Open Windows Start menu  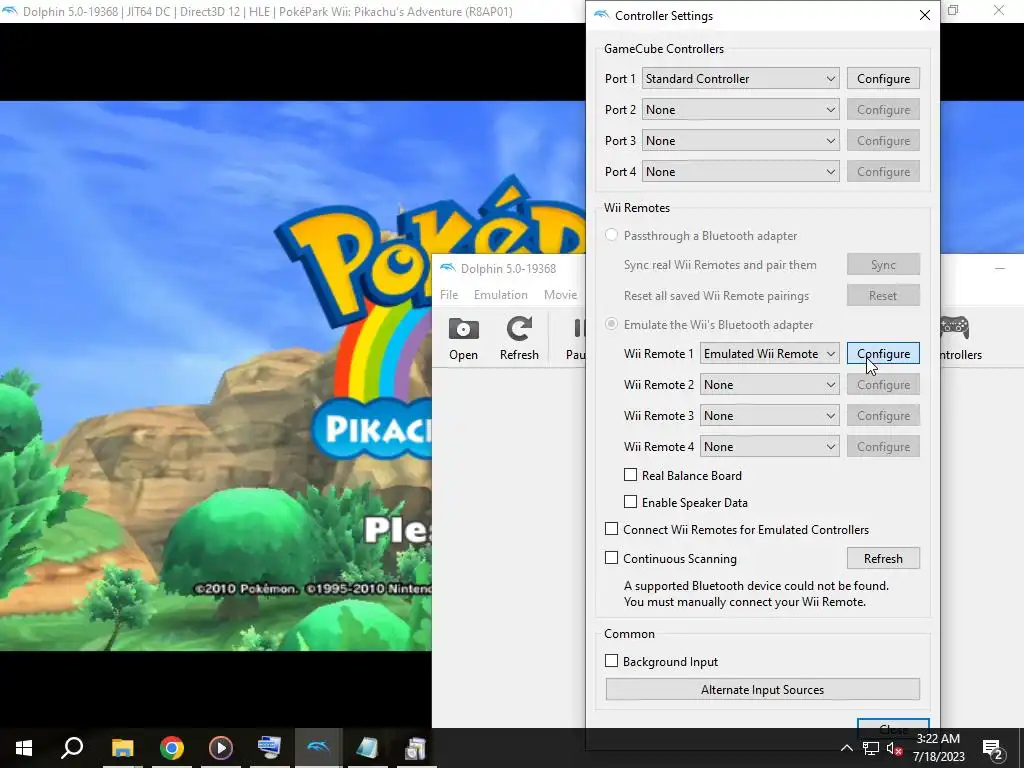tap(24, 748)
